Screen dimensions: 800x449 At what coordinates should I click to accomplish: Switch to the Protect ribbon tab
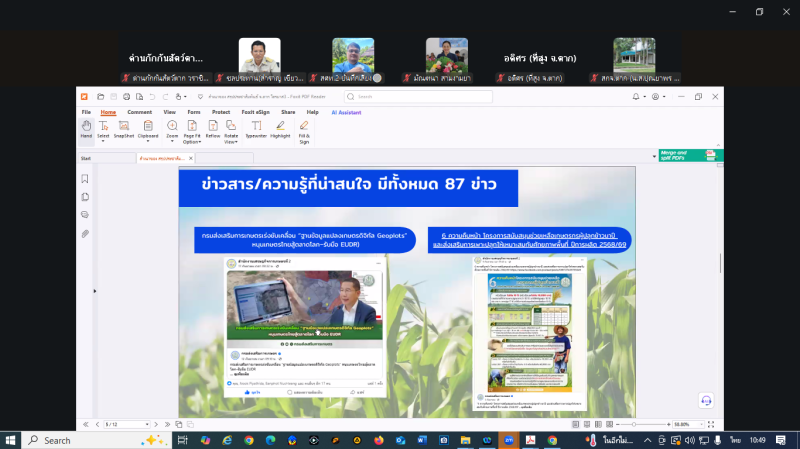point(221,112)
